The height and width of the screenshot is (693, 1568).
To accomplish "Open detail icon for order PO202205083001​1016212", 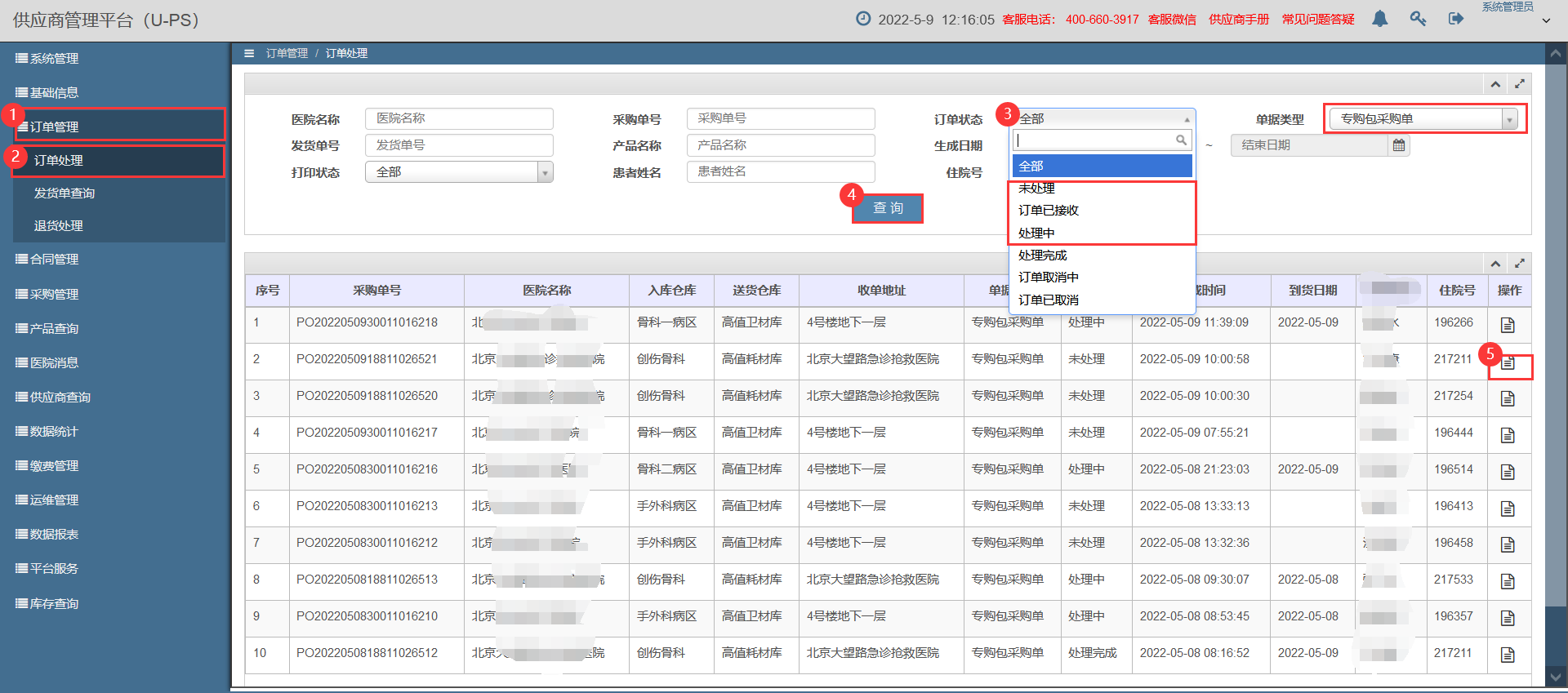I will pyautogui.click(x=1508, y=544).
